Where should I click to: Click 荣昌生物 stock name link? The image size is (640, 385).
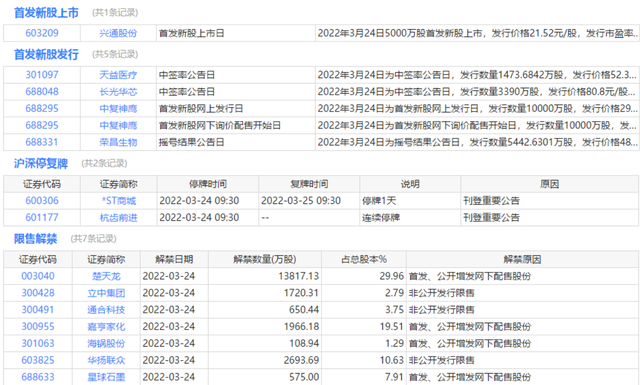[x=118, y=142]
